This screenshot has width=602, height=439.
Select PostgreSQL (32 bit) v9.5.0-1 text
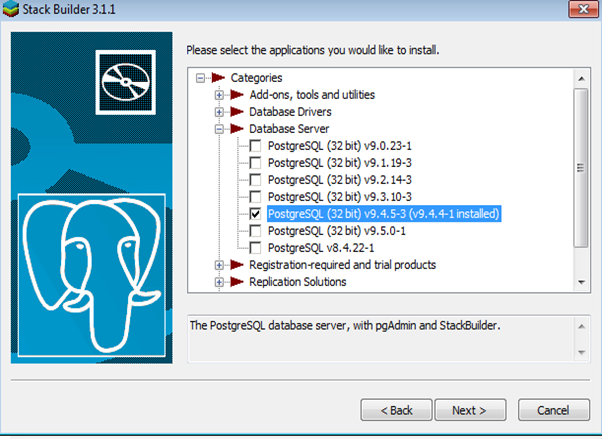pyautogui.click(x=337, y=231)
